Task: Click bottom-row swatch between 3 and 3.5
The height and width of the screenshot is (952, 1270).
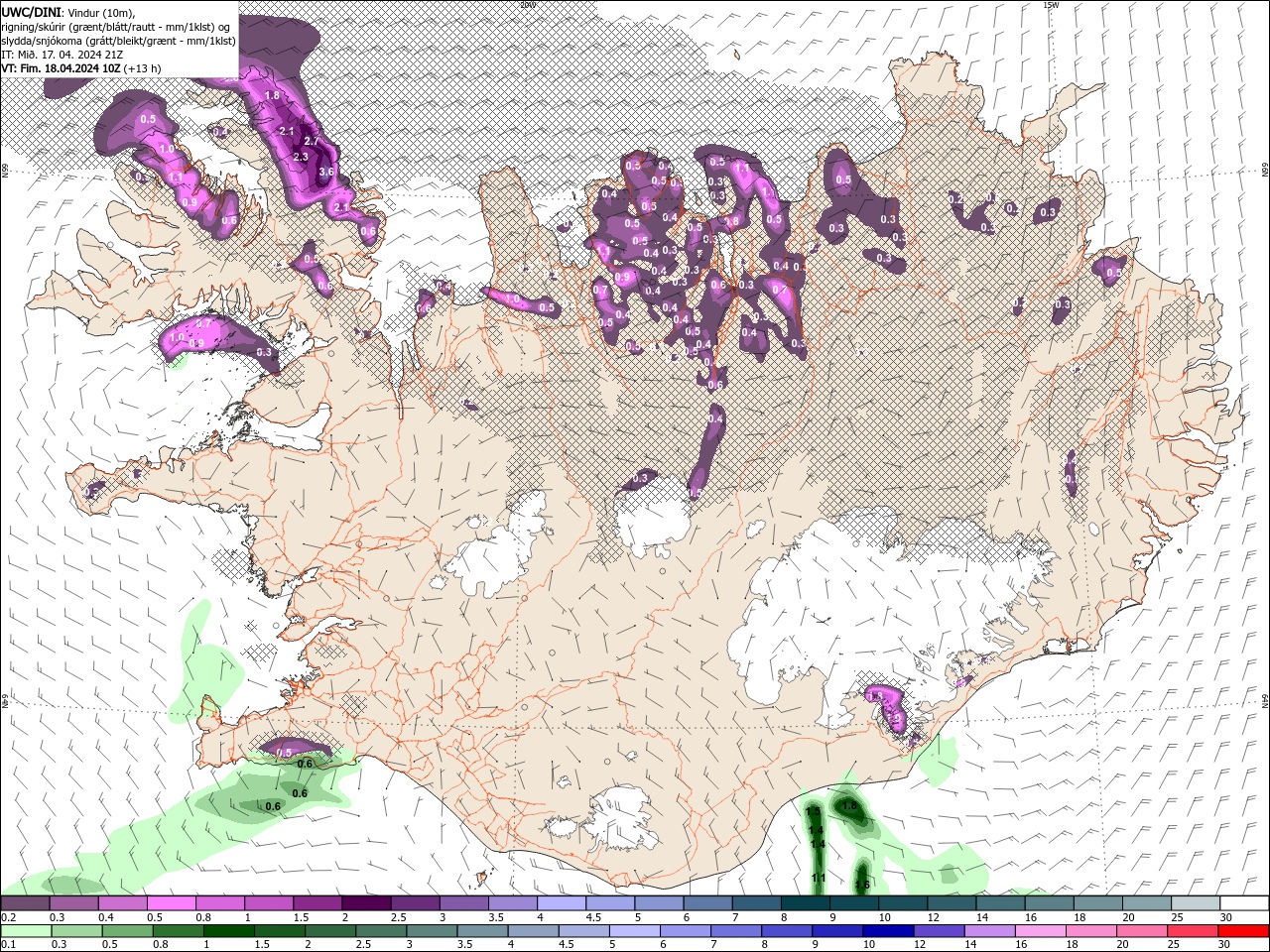Action: point(432,931)
